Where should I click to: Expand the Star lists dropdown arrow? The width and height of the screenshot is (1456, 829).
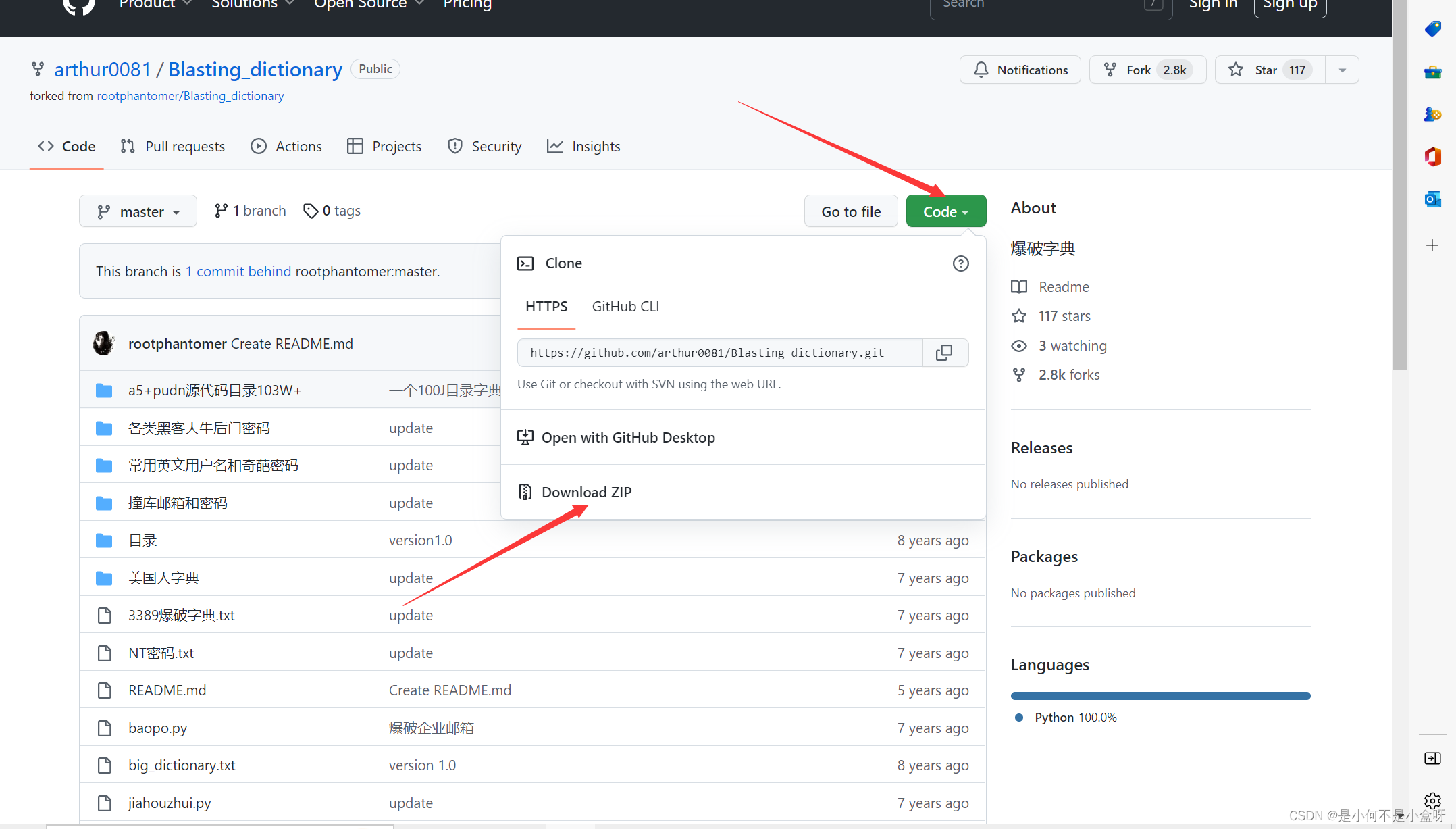(1342, 70)
